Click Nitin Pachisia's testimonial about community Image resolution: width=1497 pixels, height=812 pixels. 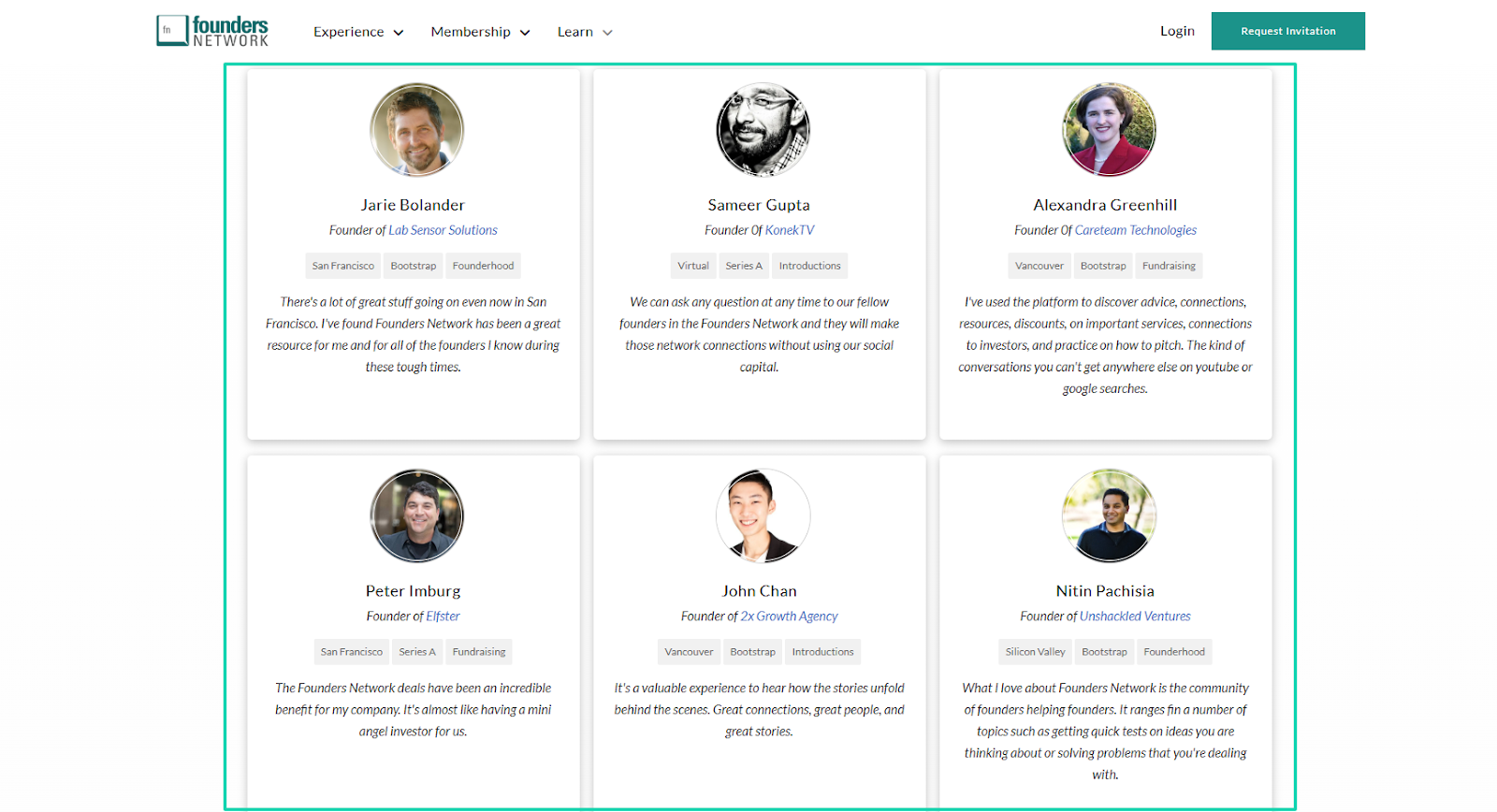[x=1105, y=732]
